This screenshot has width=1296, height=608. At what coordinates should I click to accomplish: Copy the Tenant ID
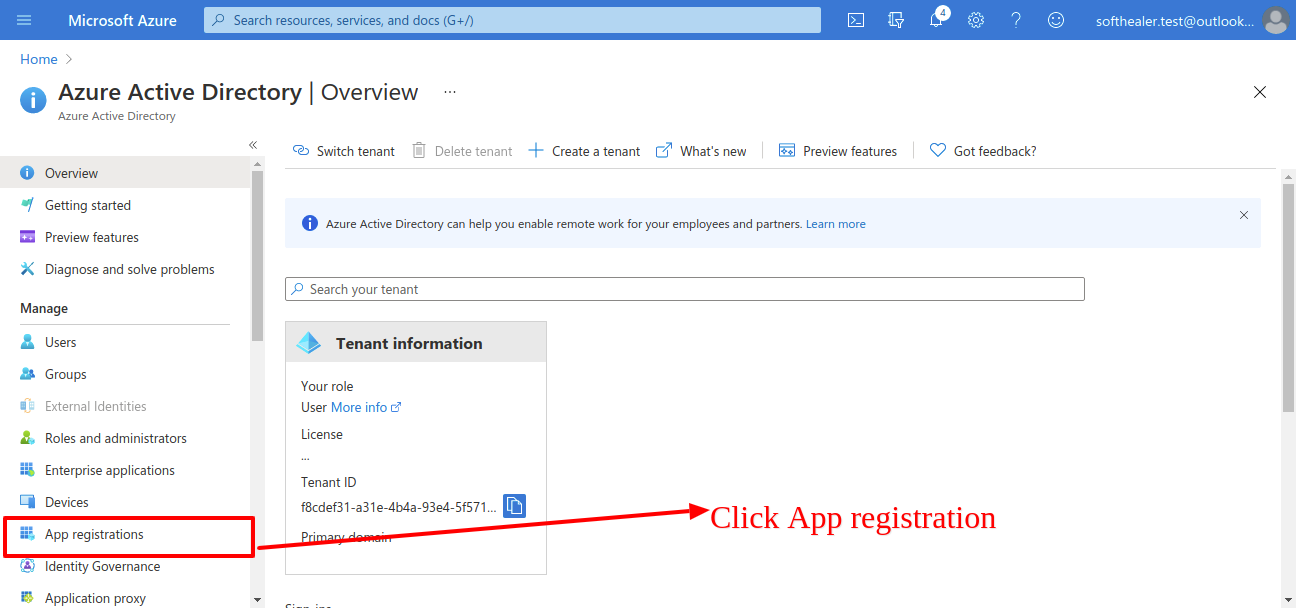514,506
